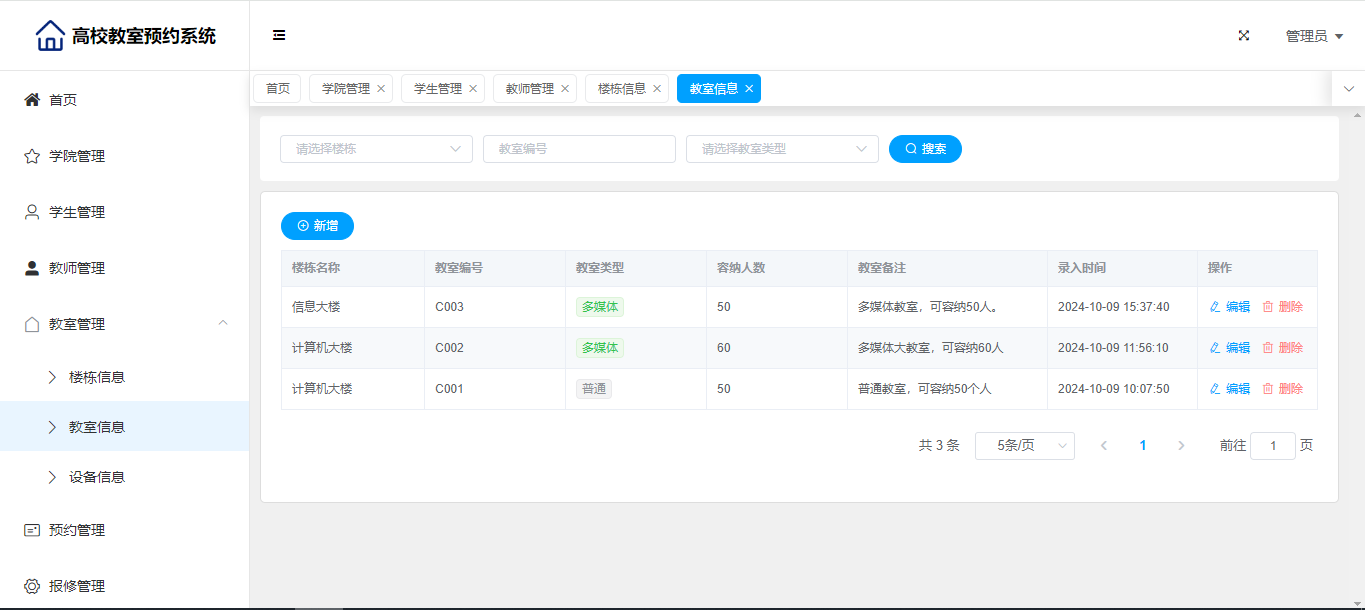Edit the C003 classroom row
Screen dimensions: 1365x610
1230,307
